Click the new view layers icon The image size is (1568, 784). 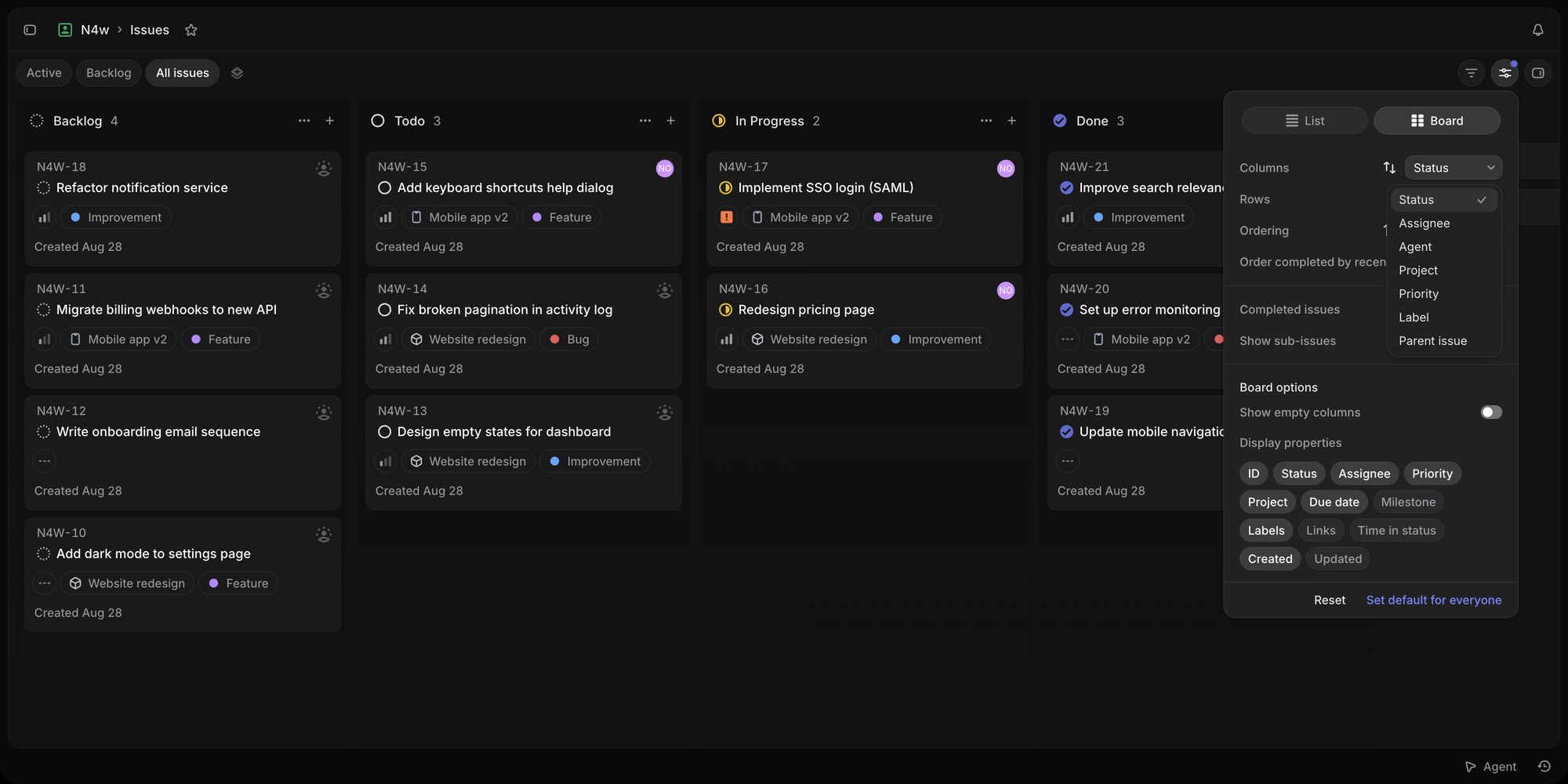point(237,73)
